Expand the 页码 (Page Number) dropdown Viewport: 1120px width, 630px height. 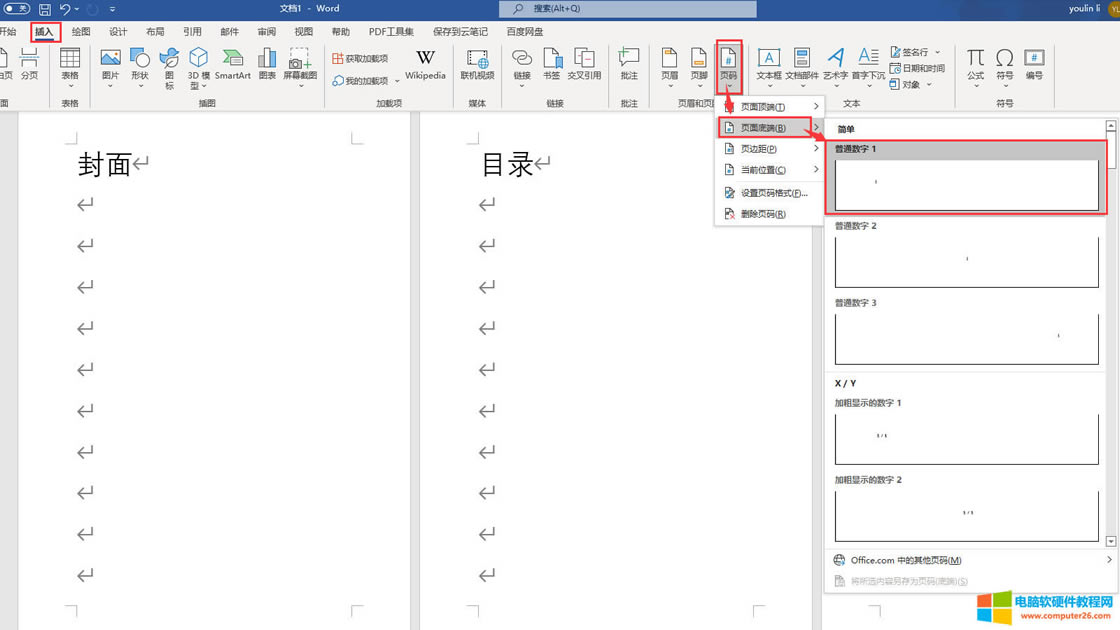[x=729, y=66]
